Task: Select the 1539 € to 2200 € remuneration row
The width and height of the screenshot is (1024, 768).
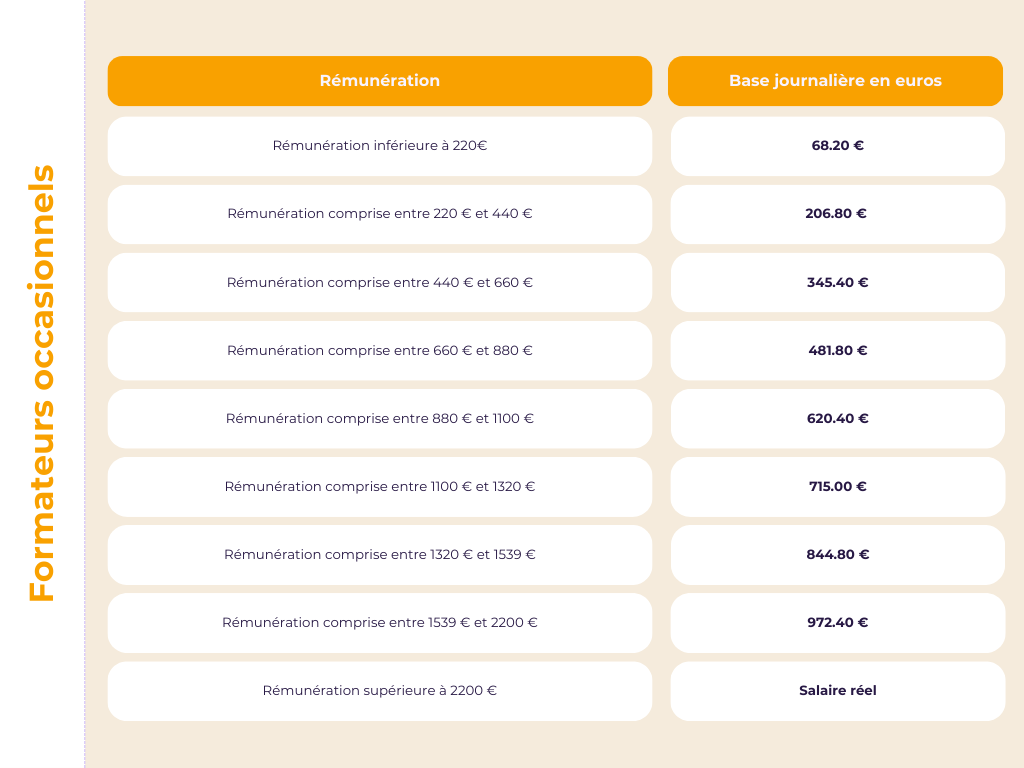Action: point(380,622)
